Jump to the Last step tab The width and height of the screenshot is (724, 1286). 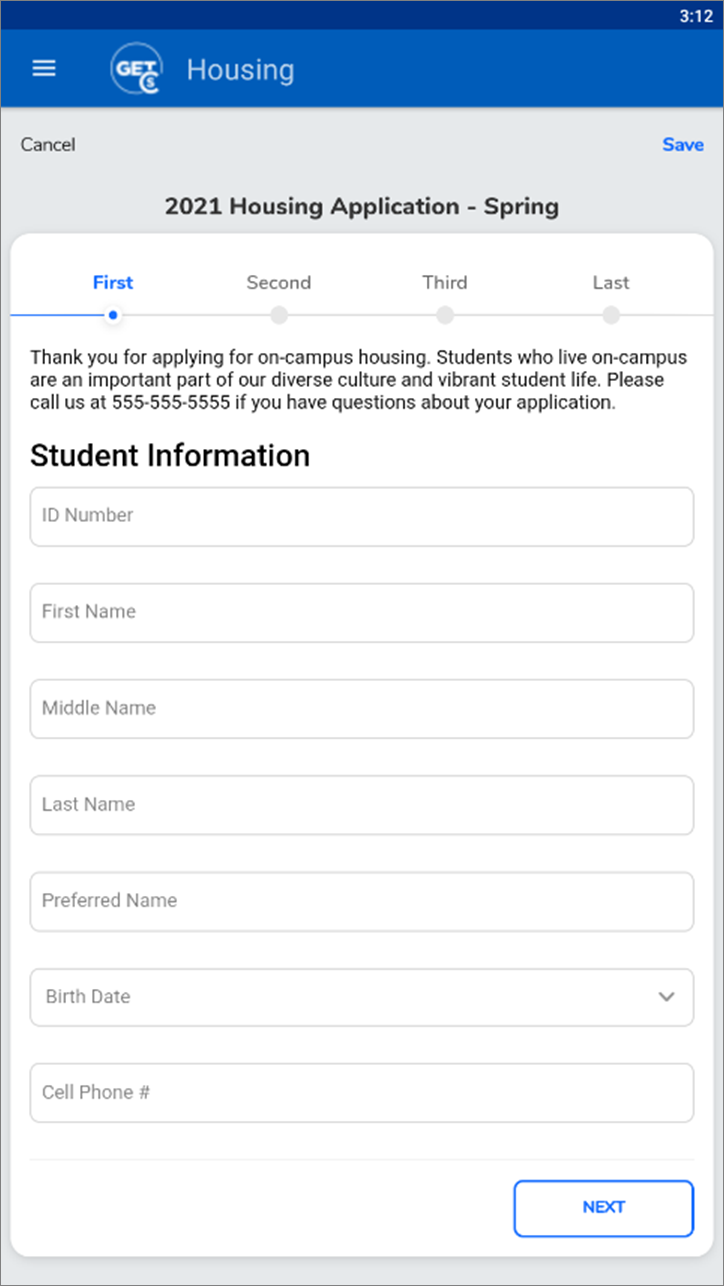click(x=611, y=283)
